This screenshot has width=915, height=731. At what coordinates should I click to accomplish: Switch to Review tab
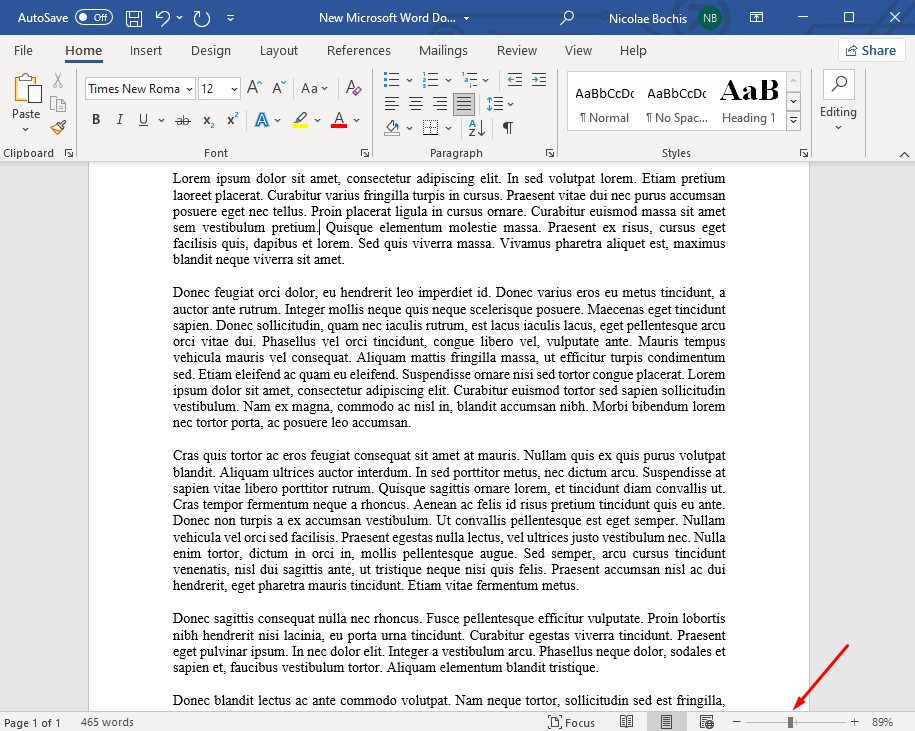coord(517,51)
